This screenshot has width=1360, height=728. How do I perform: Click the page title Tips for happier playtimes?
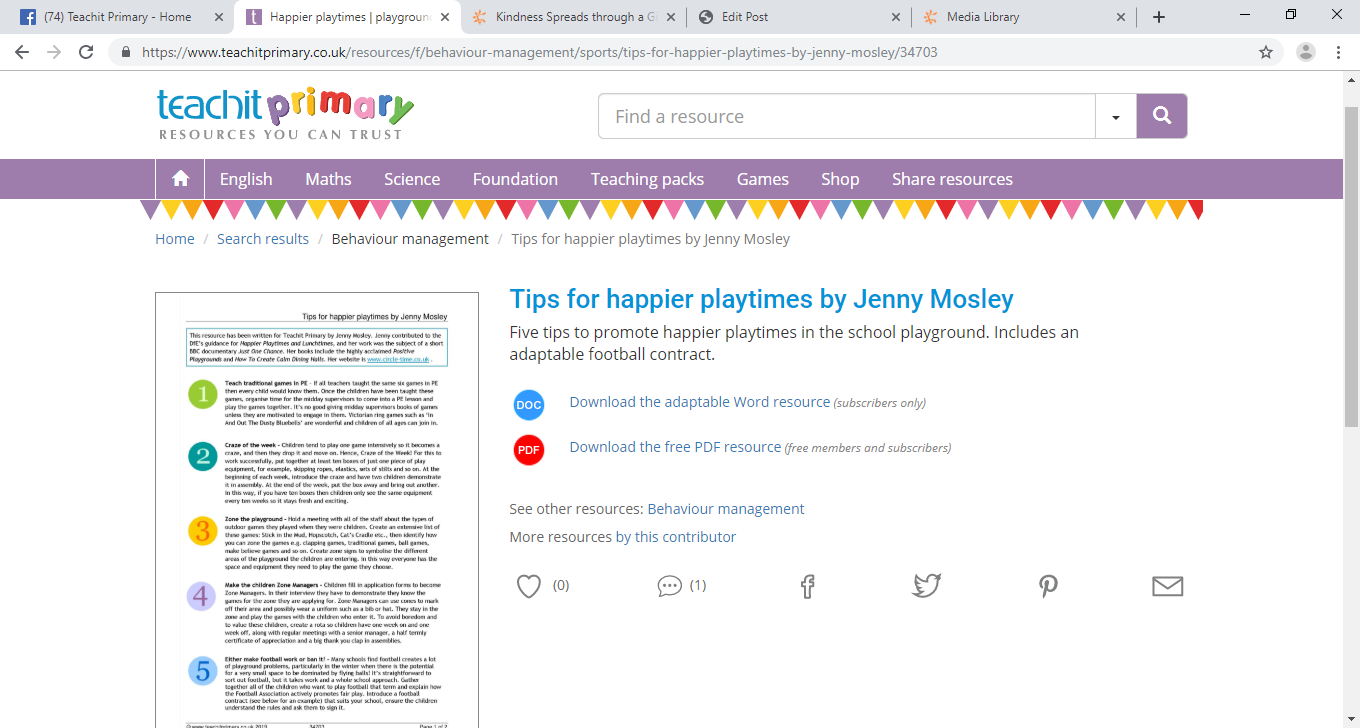tap(761, 299)
